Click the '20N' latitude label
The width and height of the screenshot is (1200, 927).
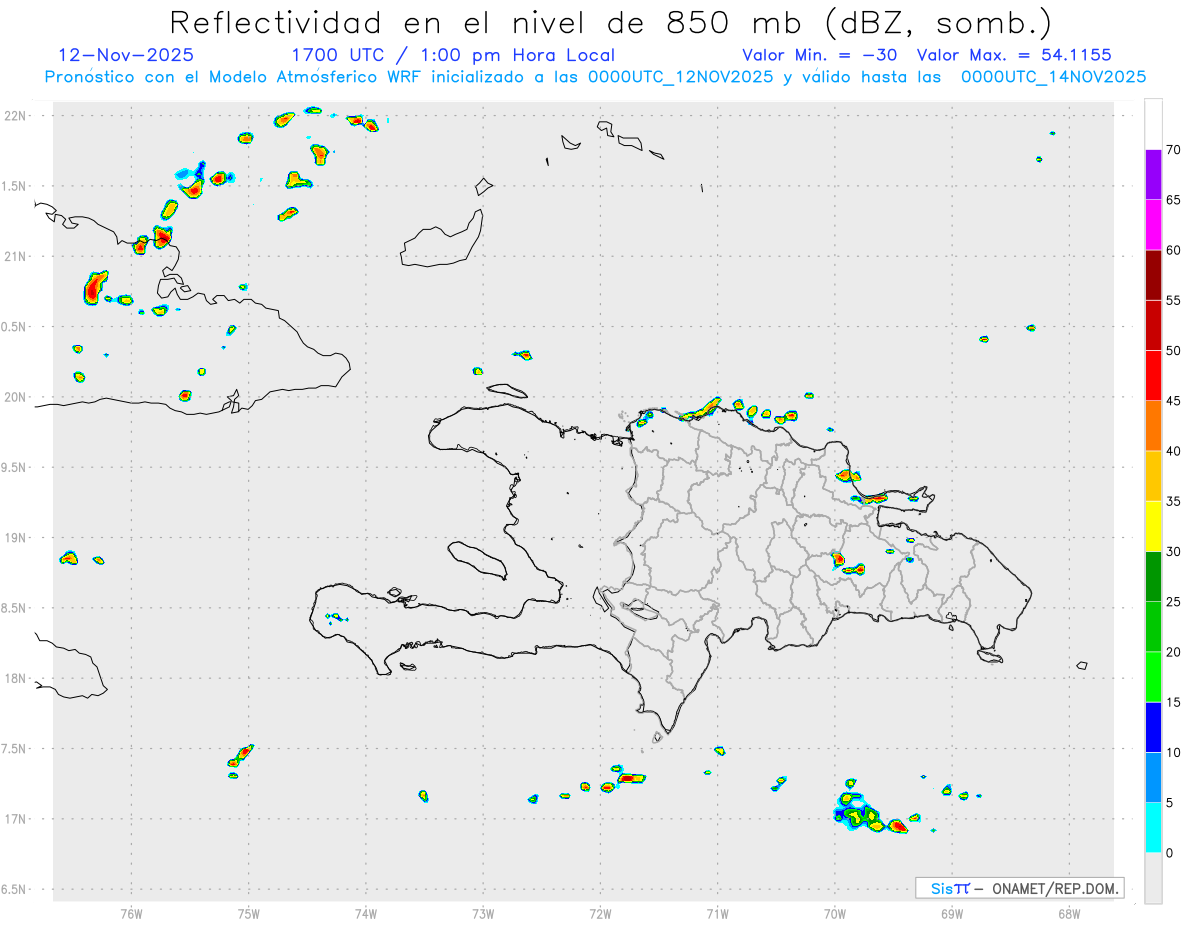point(16,397)
